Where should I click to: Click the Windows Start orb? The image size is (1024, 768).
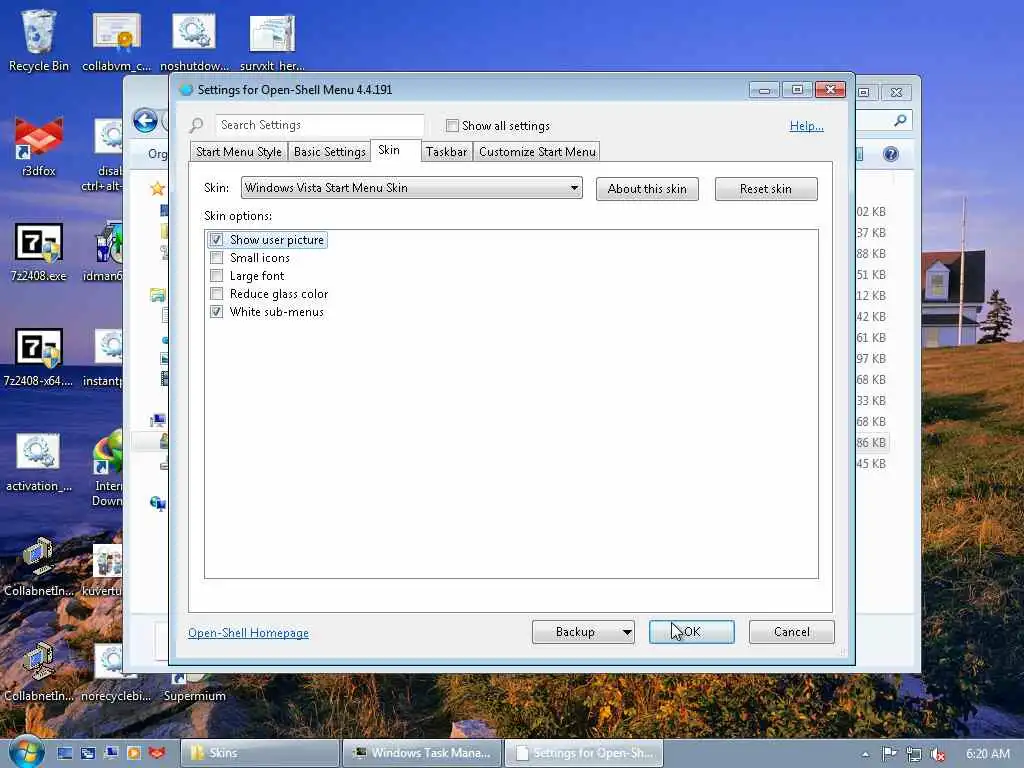pyautogui.click(x=25, y=752)
